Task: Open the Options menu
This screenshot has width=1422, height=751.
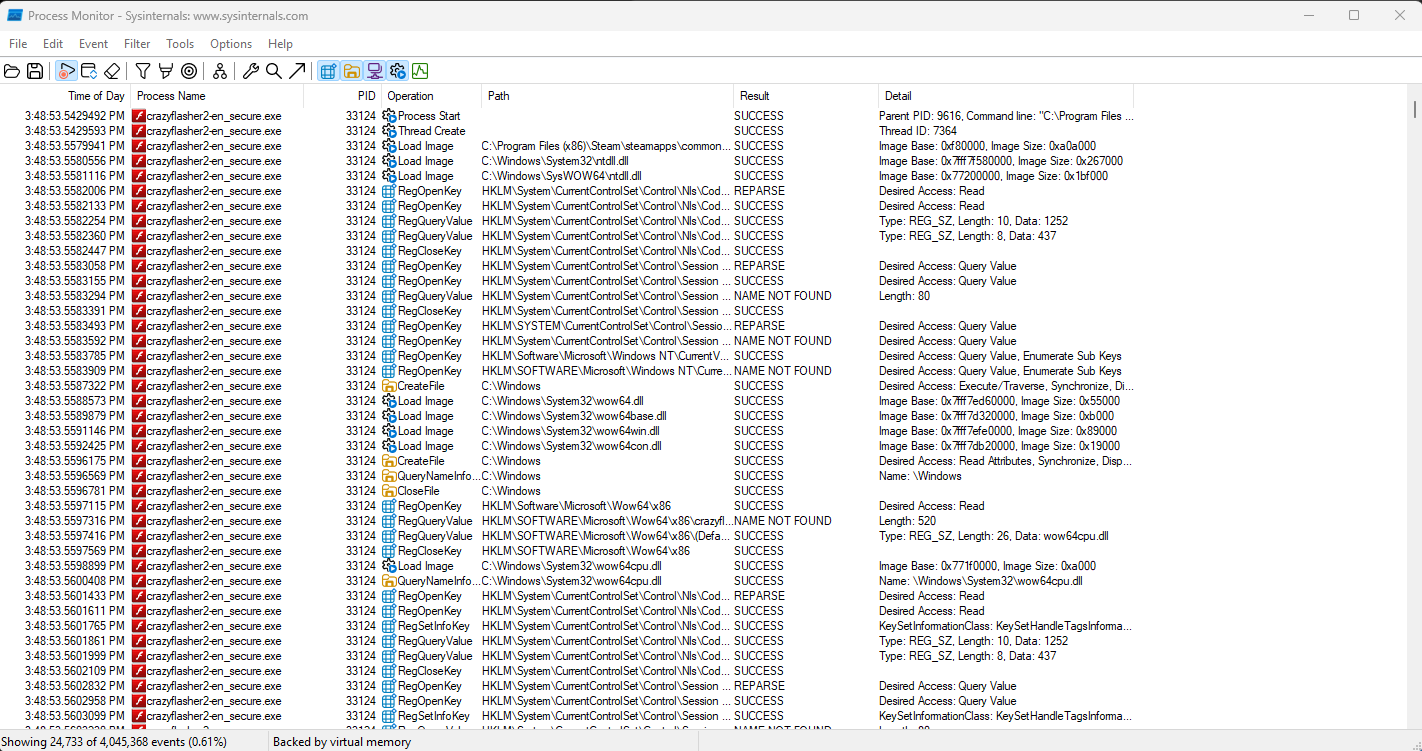Action: (x=231, y=44)
